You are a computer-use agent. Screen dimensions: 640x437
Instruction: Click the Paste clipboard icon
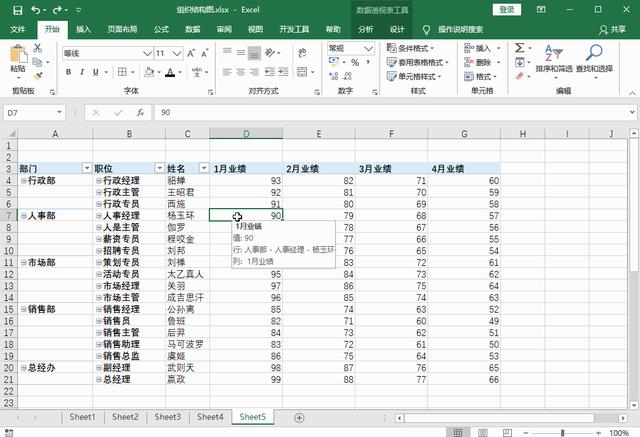tap(18, 55)
